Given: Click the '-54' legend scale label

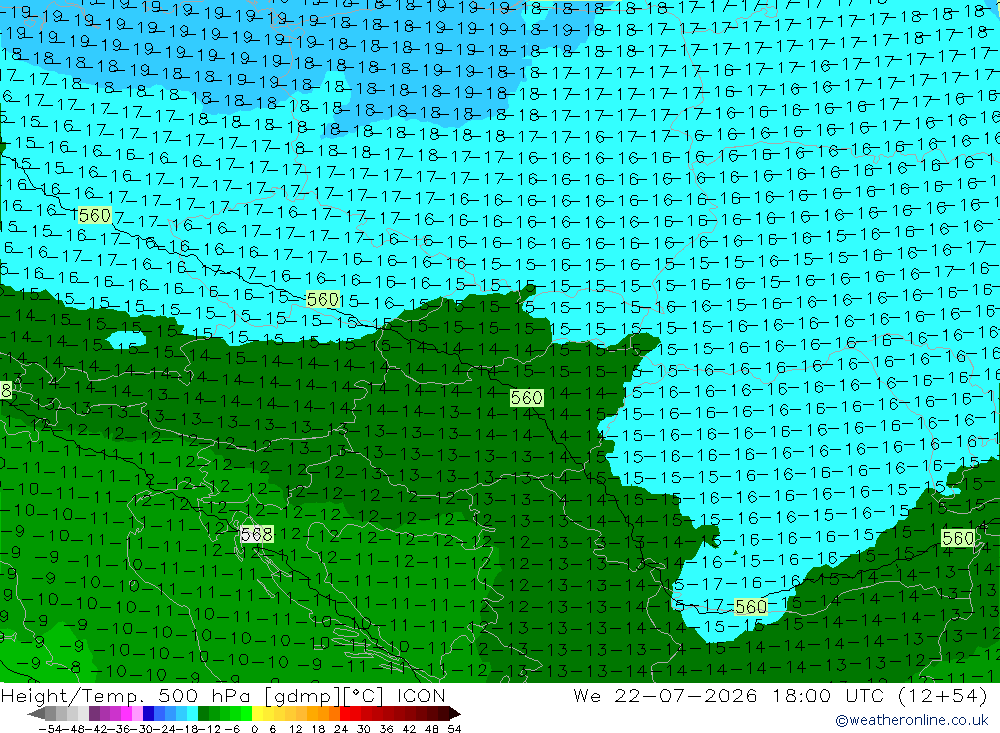Looking at the screenshot, I should tap(50, 729).
